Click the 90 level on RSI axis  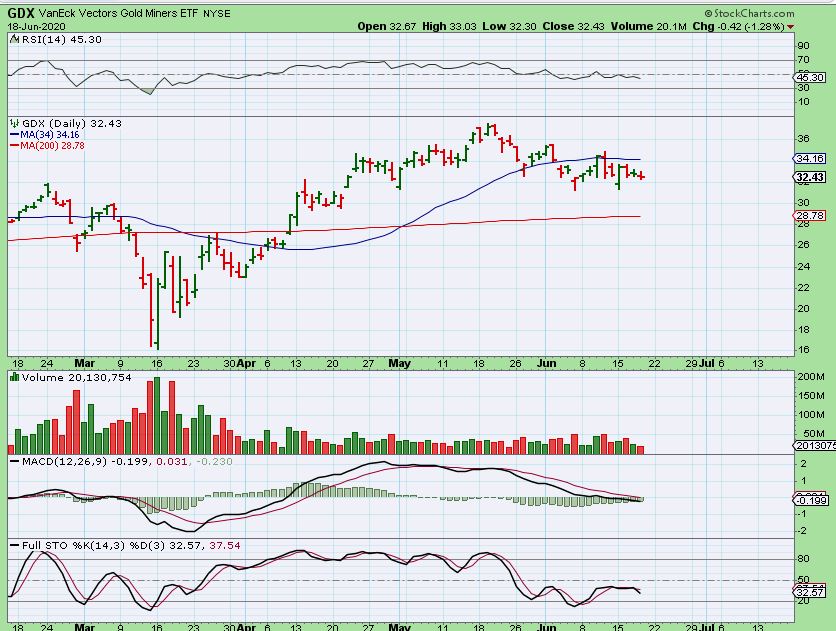803,46
